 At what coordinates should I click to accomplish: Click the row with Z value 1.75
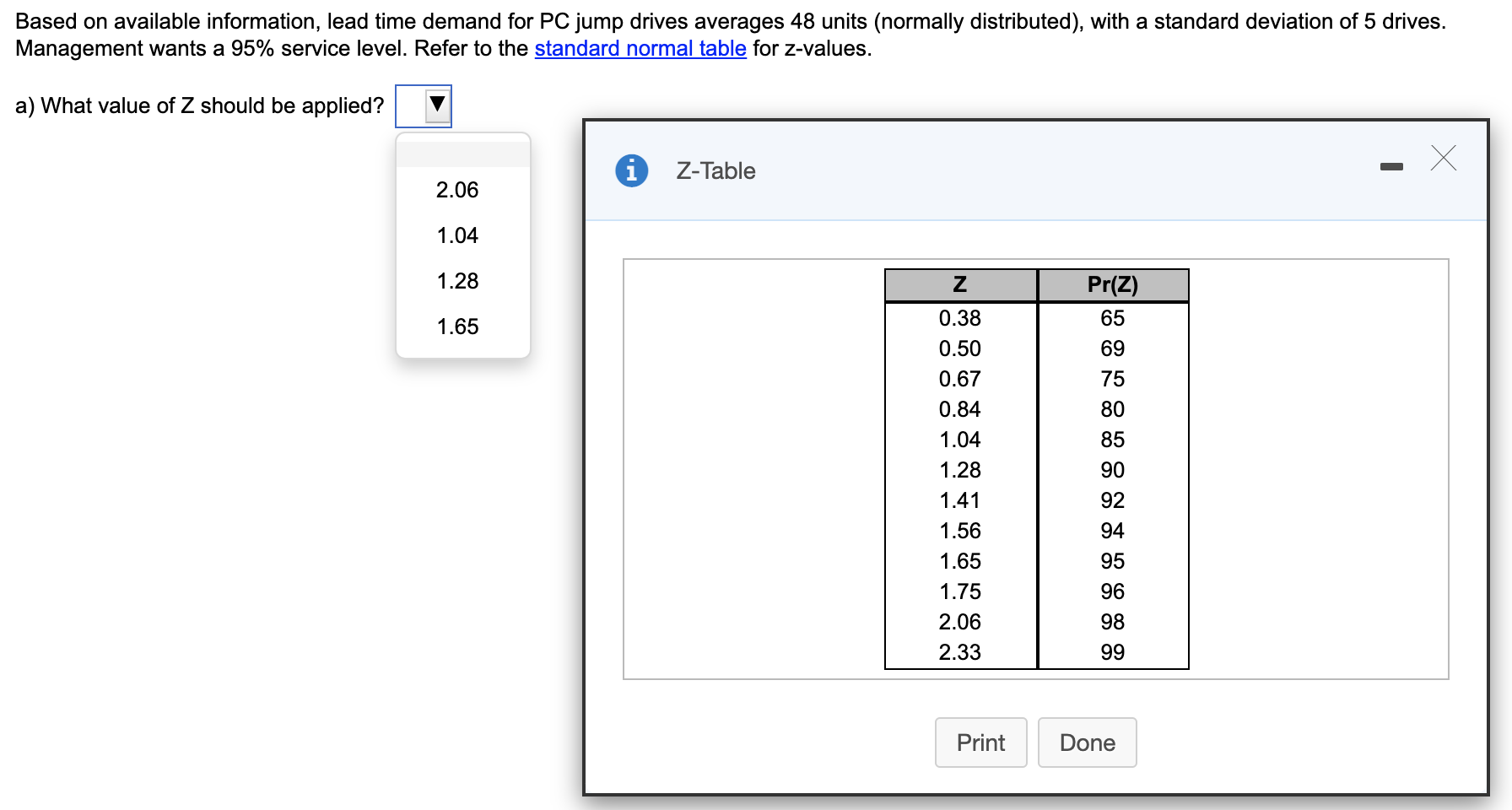click(x=959, y=591)
